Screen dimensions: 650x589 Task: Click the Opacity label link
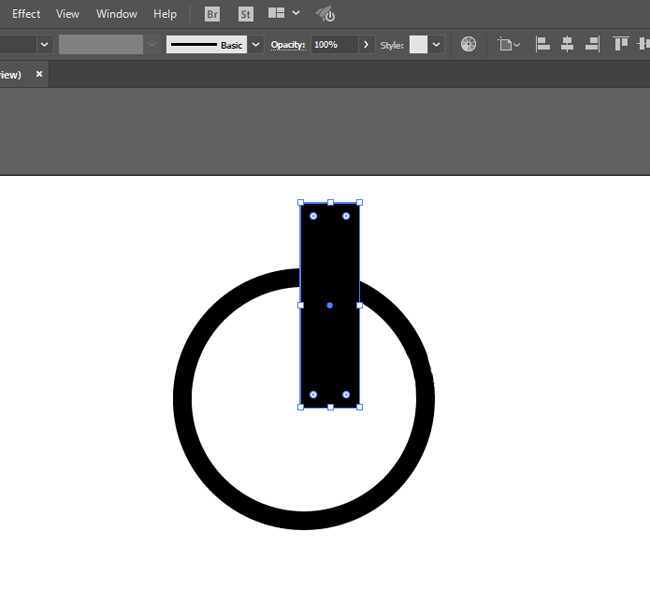click(288, 45)
